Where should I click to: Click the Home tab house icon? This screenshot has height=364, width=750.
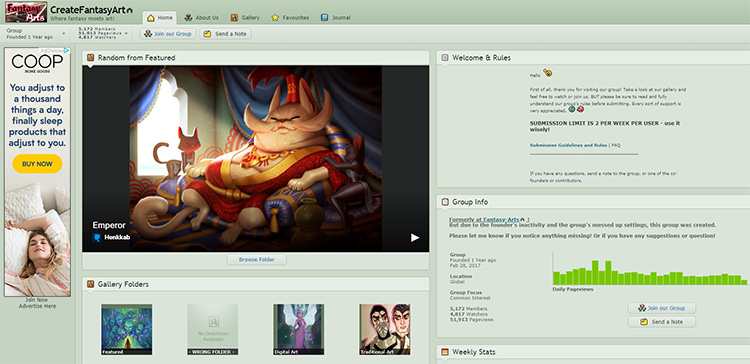pyautogui.click(x=151, y=18)
